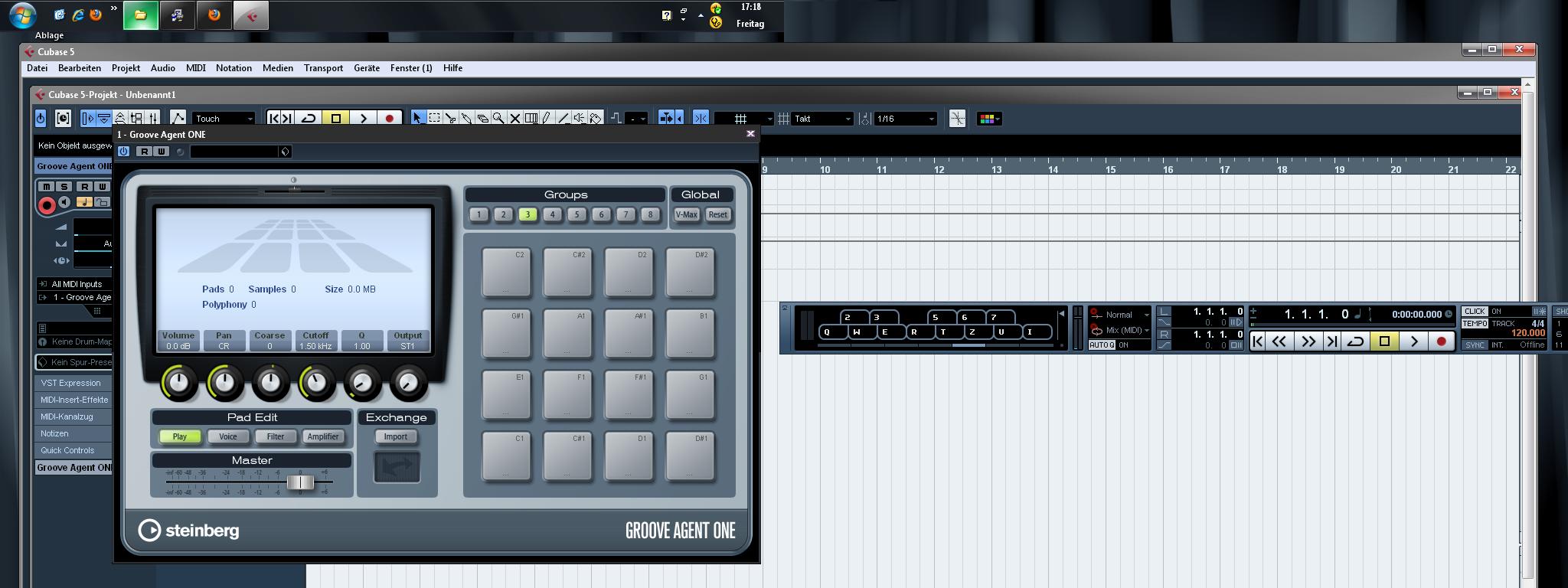Select the Play speaker tool

(579, 118)
